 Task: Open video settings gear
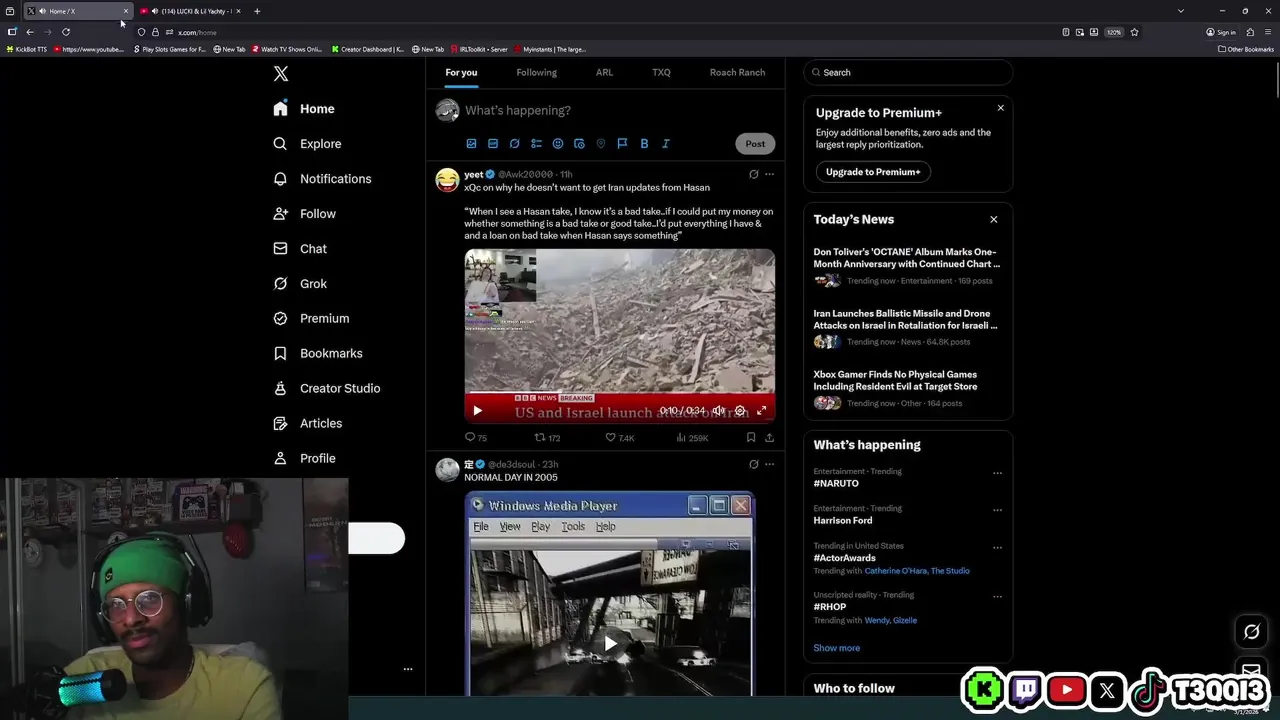coord(740,410)
